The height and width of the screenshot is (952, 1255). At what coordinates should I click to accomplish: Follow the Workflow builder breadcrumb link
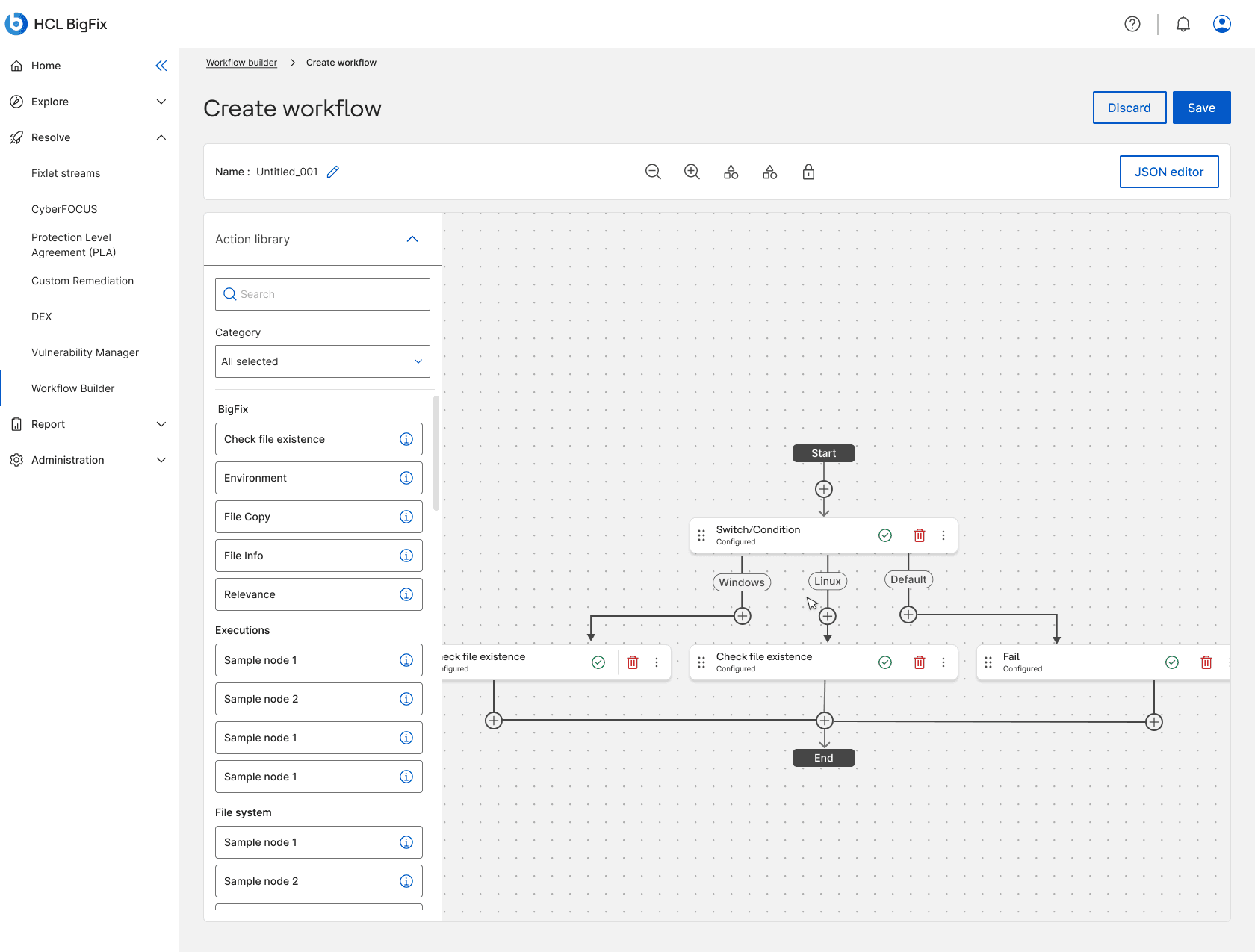tap(241, 63)
